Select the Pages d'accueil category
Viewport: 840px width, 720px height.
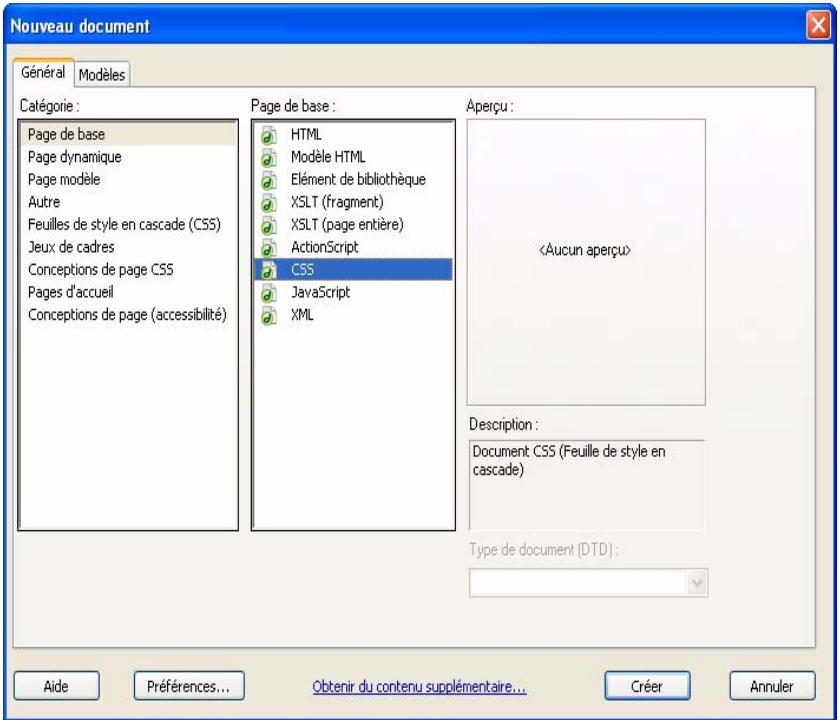pyautogui.click(x=128, y=291)
